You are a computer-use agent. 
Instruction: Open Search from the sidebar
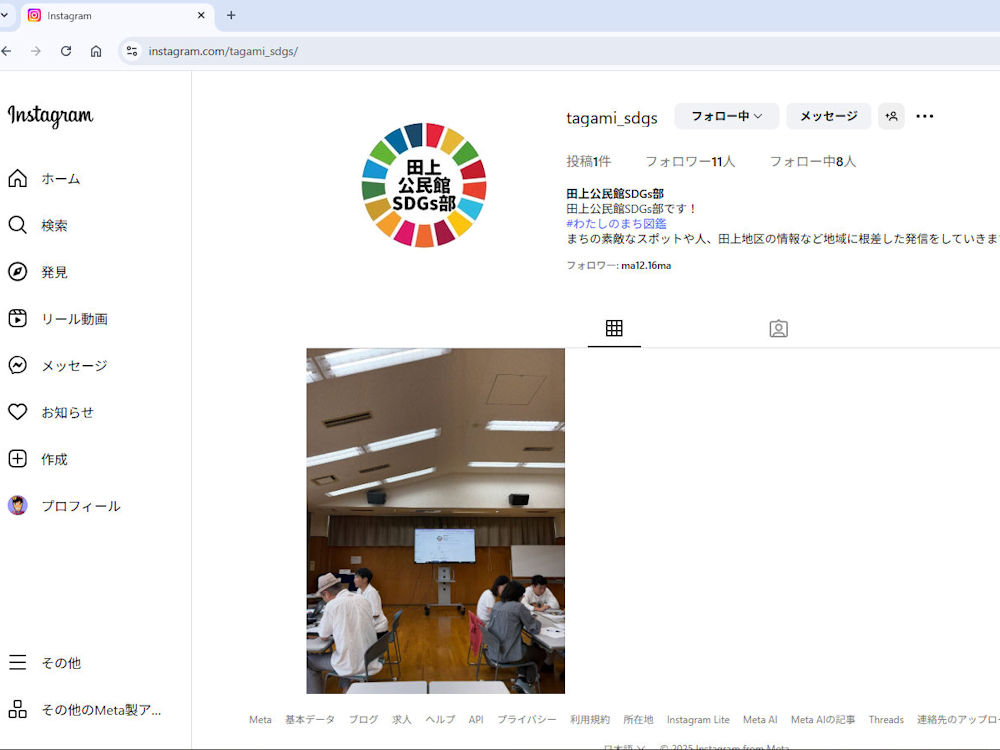(18, 225)
